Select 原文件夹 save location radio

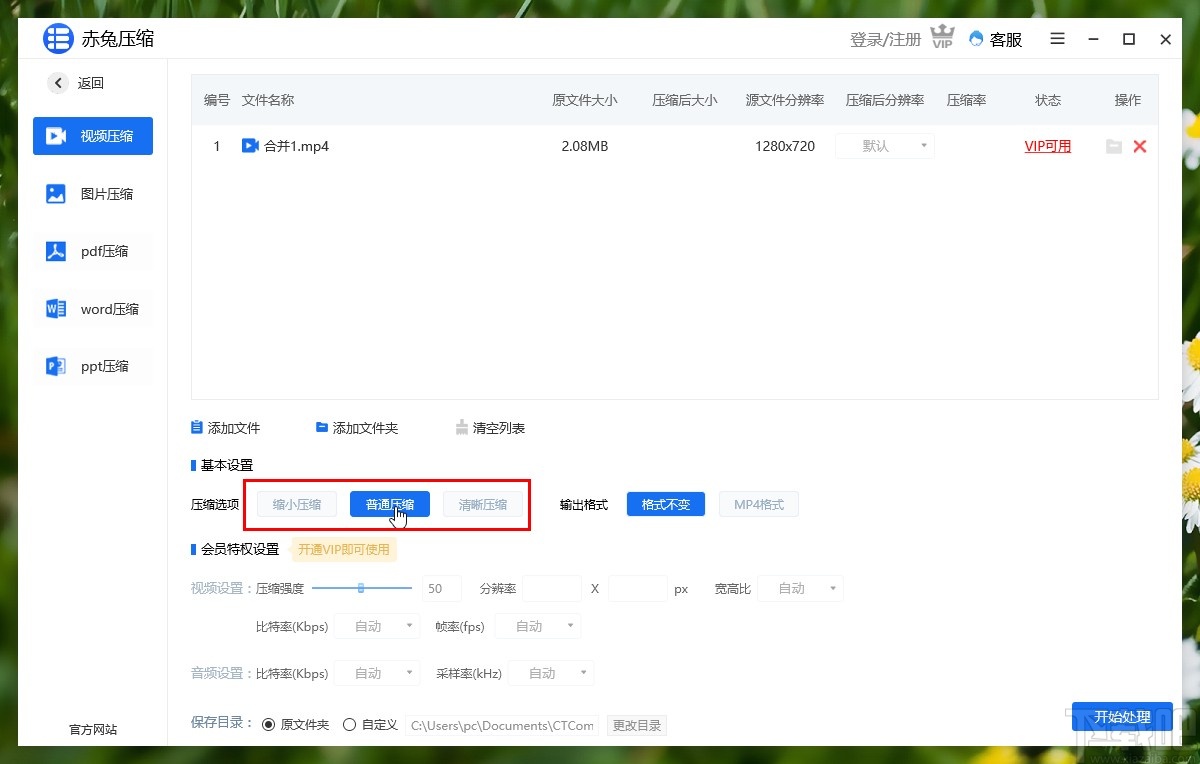[268, 725]
